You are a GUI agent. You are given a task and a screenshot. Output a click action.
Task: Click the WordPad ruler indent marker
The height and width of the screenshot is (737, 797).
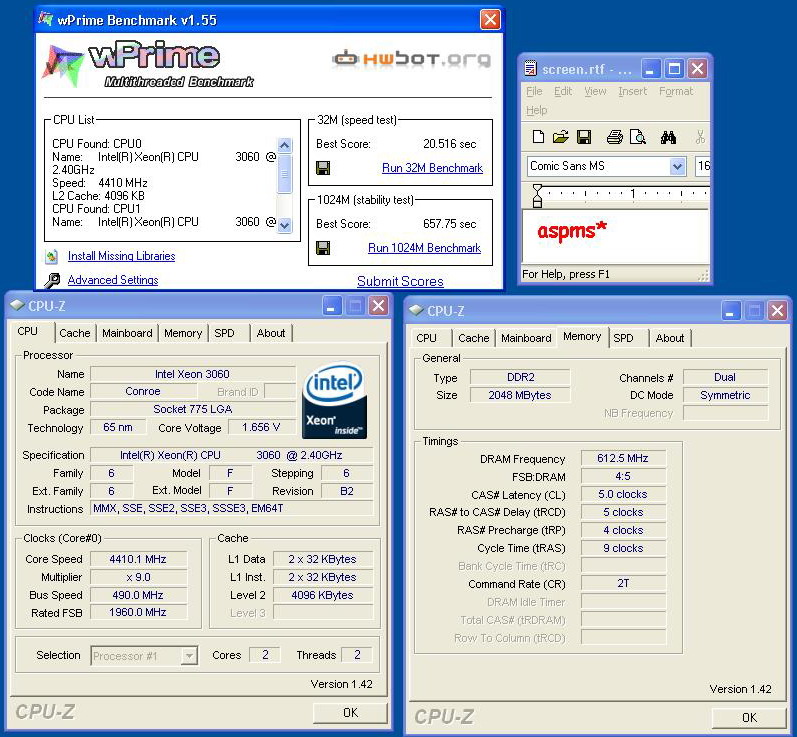coord(537,196)
